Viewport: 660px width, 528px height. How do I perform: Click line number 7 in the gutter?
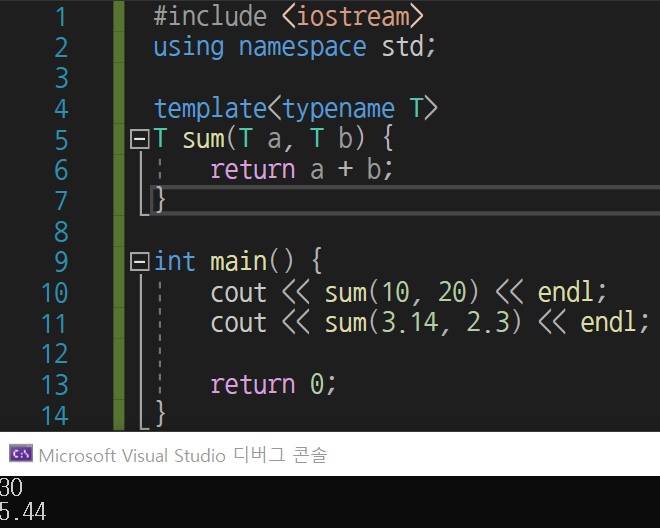tap(61, 201)
